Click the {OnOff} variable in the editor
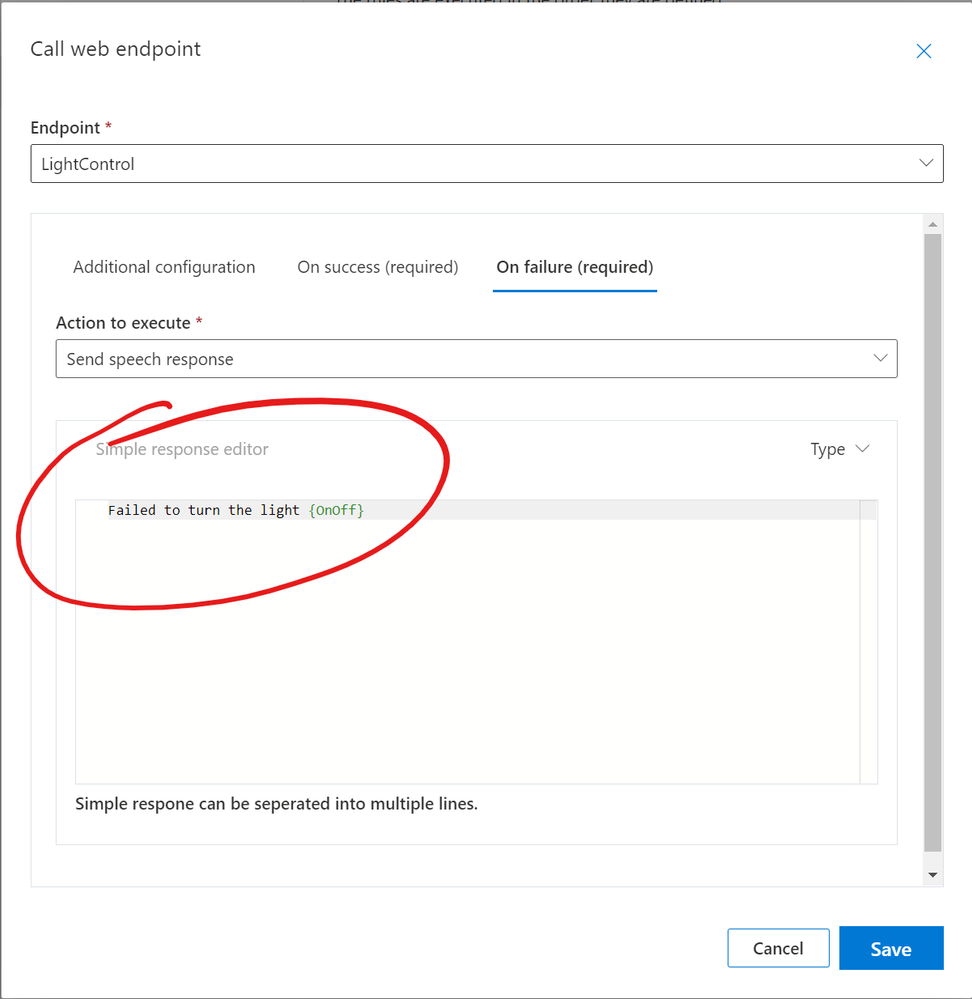This screenshot has width=972, height=999. coord(336,510)
